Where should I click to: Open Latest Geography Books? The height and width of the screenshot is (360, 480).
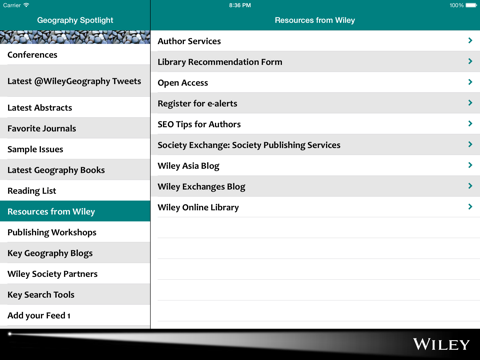point(75,170)
